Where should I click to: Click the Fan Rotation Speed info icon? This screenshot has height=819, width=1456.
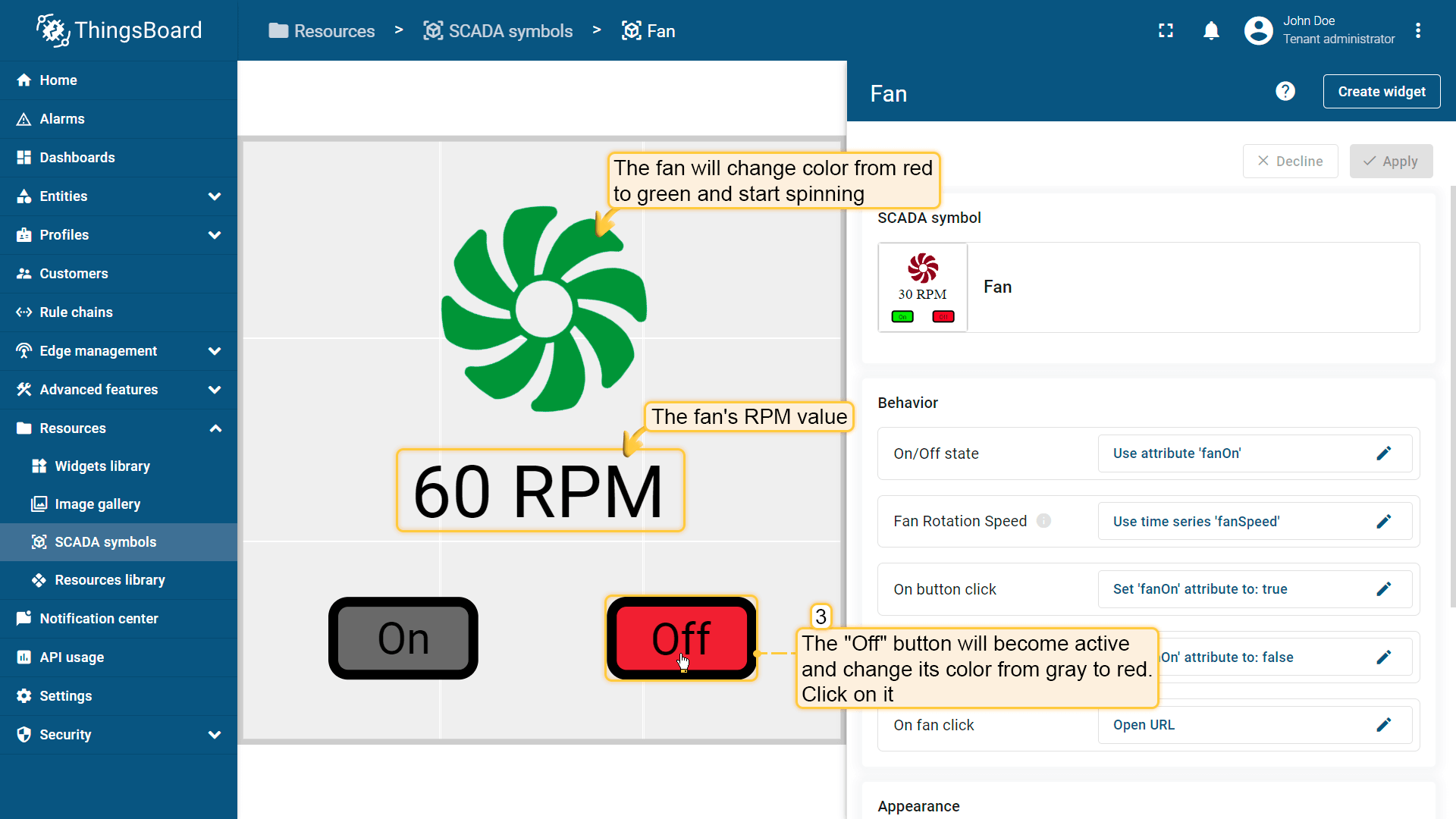1043,521
